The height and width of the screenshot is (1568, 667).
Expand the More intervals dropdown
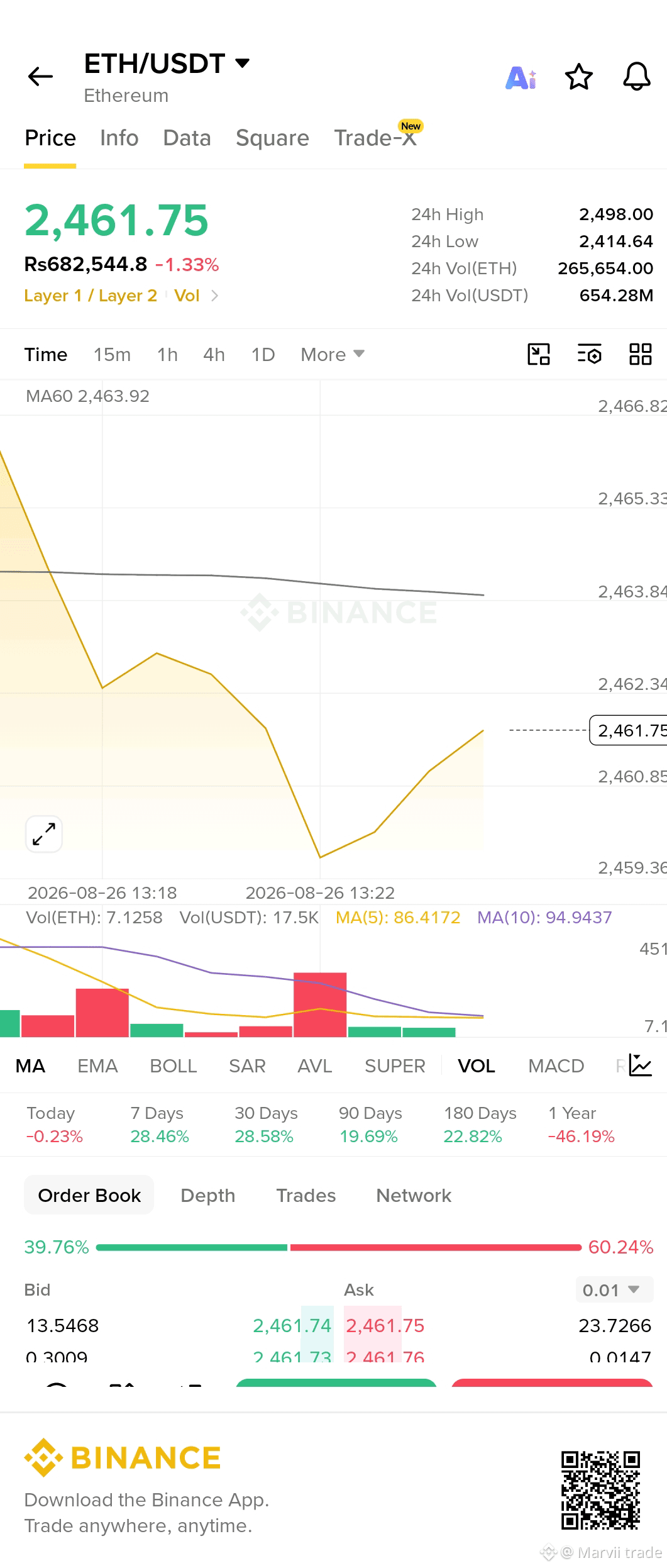tap(333, 354)
